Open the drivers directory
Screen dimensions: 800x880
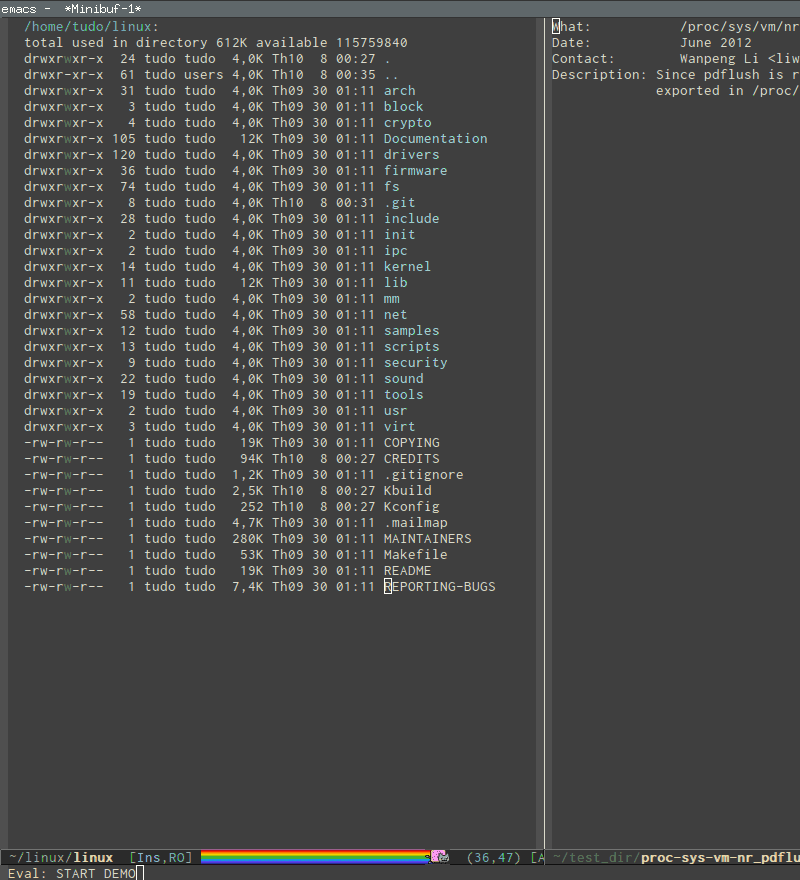pyautogui.click(x=413, y=154)
